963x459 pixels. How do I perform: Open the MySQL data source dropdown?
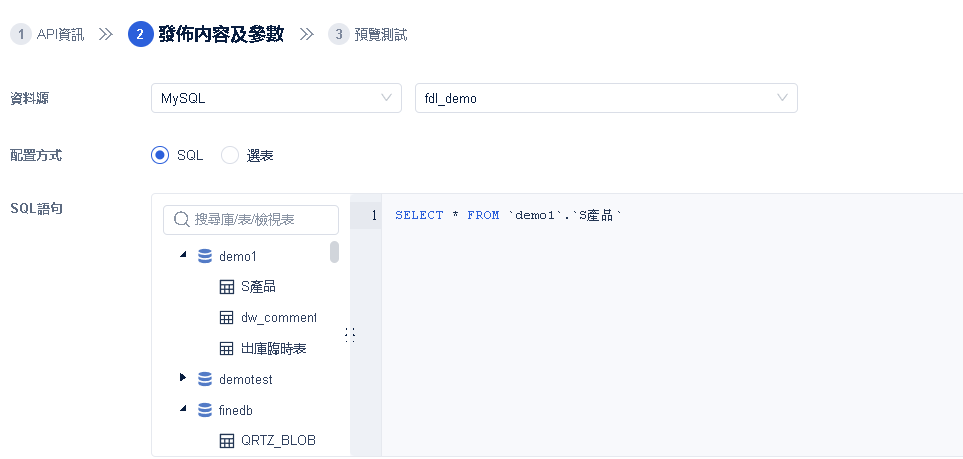pos(275,98)
